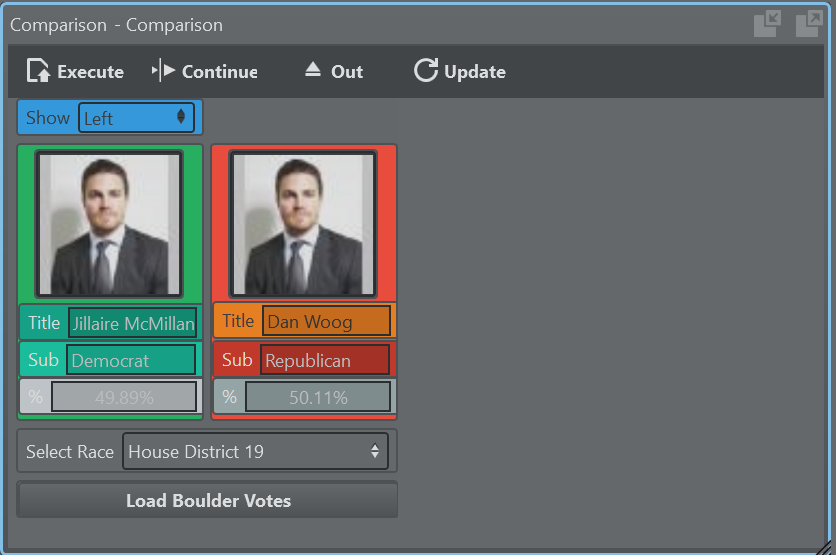Screen dimensions: 836x555
Task: Click the Out eject icon
Action: [313, 70]
